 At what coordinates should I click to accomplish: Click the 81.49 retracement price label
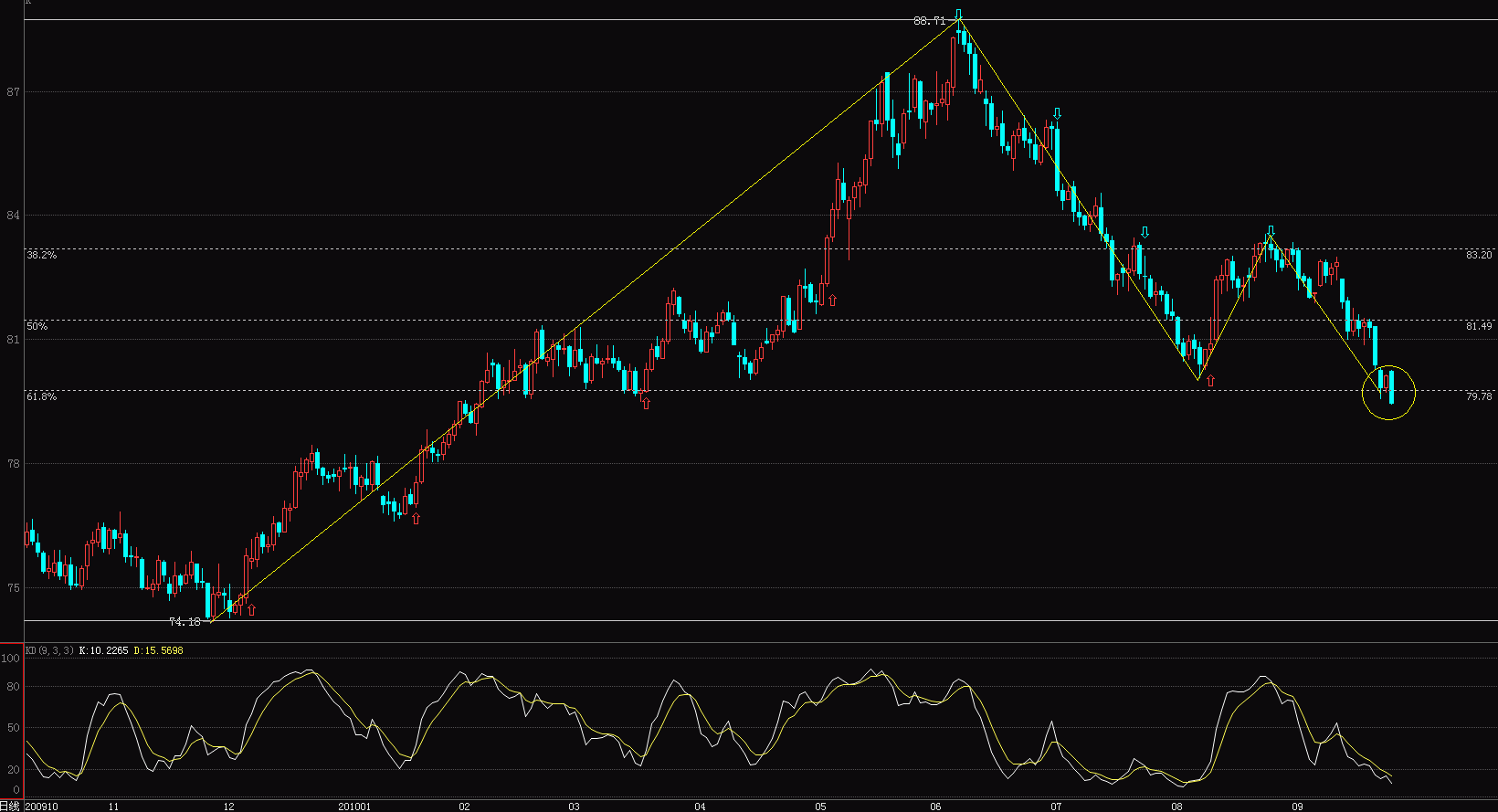point(1479,326)
